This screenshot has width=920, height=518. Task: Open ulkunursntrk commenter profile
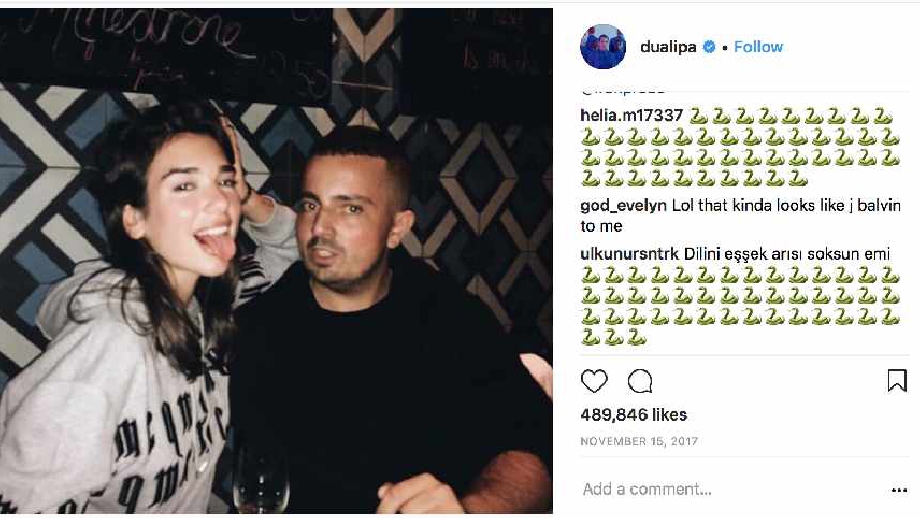pyautogui.click(x=630, y=254)
